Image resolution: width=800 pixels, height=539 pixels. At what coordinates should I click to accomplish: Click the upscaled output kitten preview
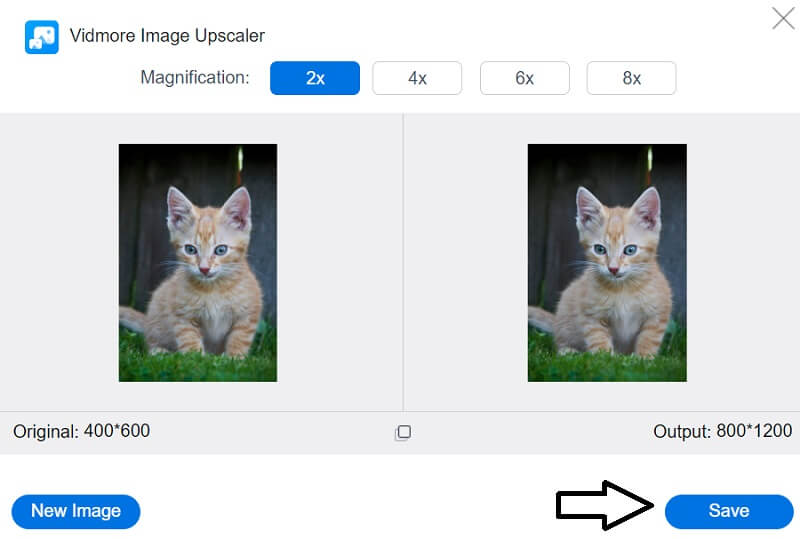607,262
